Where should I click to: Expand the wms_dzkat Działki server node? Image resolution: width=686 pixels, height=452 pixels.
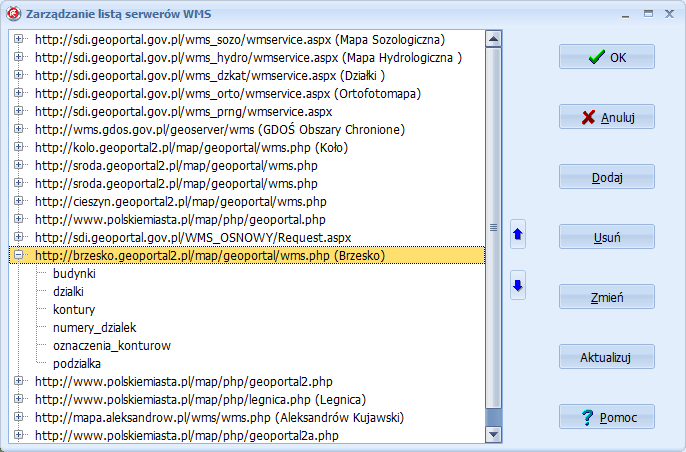pyautogui.click(x=18, y=75)
